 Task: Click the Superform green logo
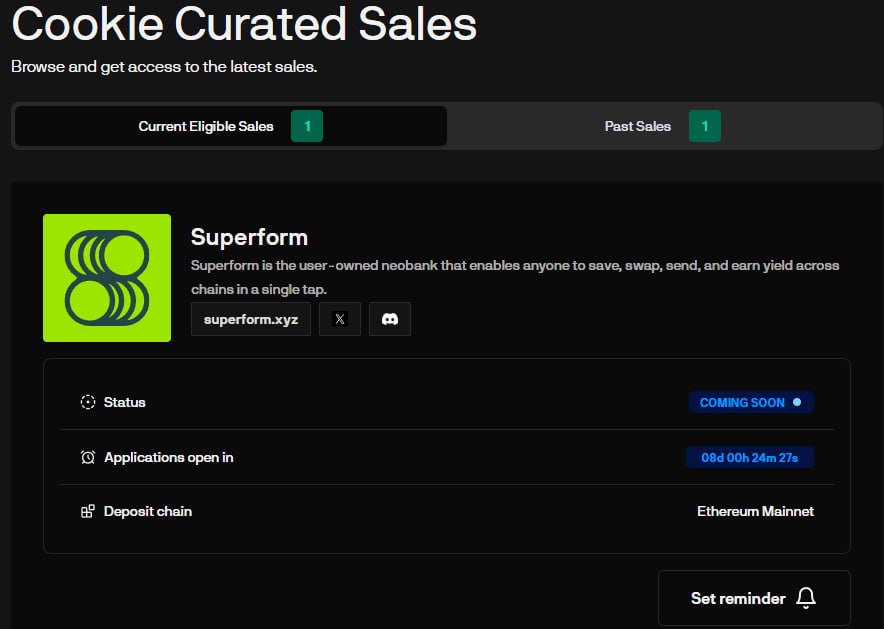(x=107, y=278)
